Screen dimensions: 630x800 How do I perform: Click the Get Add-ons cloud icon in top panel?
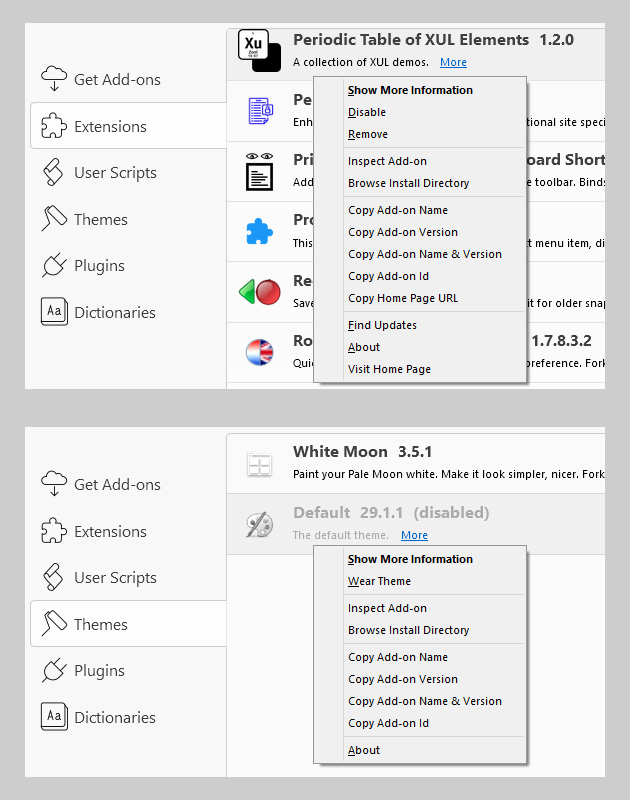tap(54, 79)
